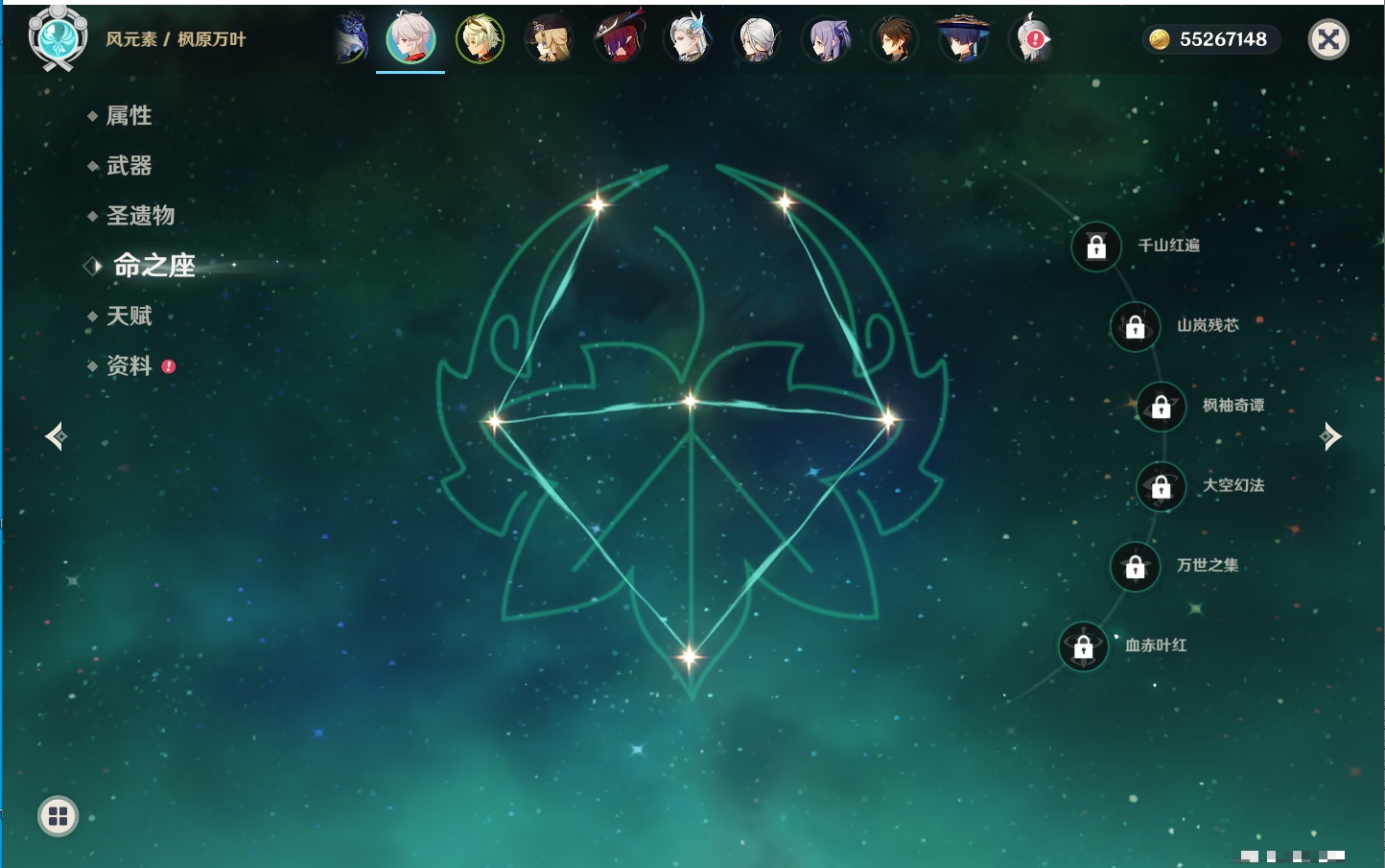This screenshot has width=1385, height=868.
Task: Open the 武器 weapon tab
Action: click(x=129, y=166)
